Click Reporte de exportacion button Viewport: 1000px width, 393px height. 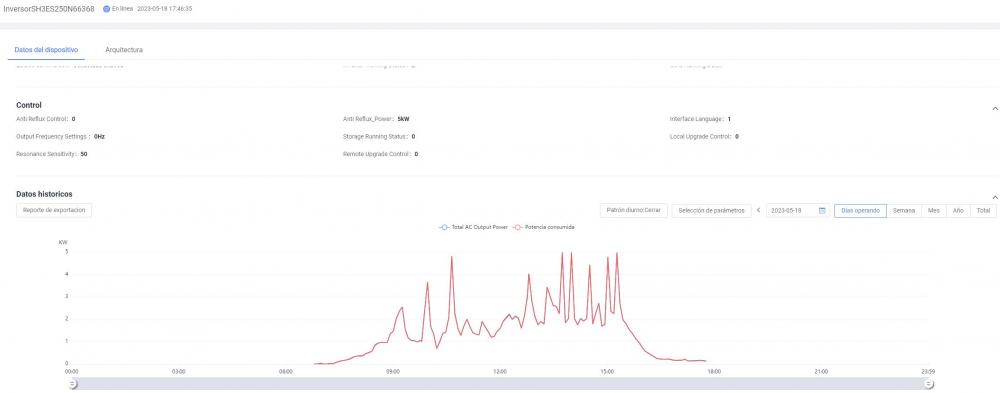click(x=54, y=211)
